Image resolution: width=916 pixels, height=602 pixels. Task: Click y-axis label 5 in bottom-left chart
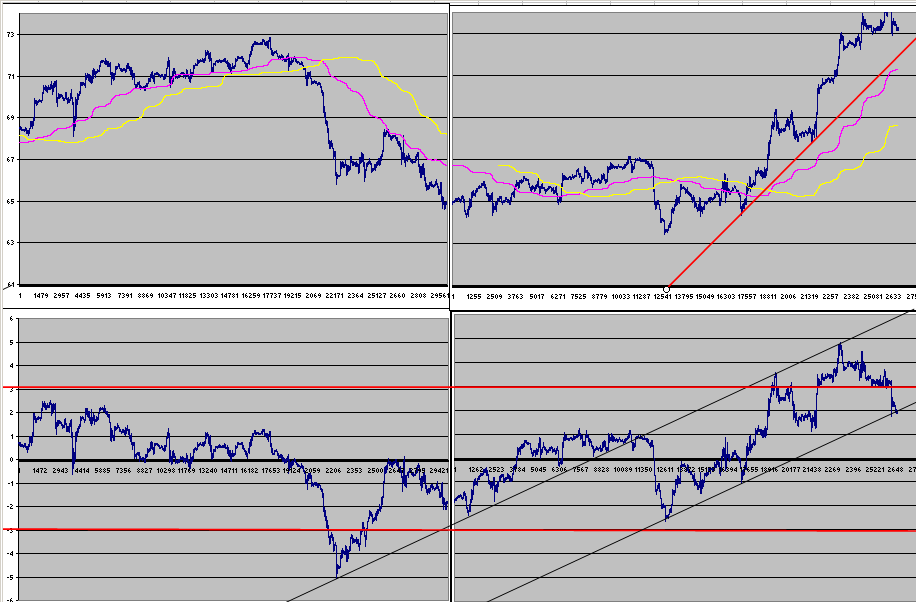coord(11,342)
